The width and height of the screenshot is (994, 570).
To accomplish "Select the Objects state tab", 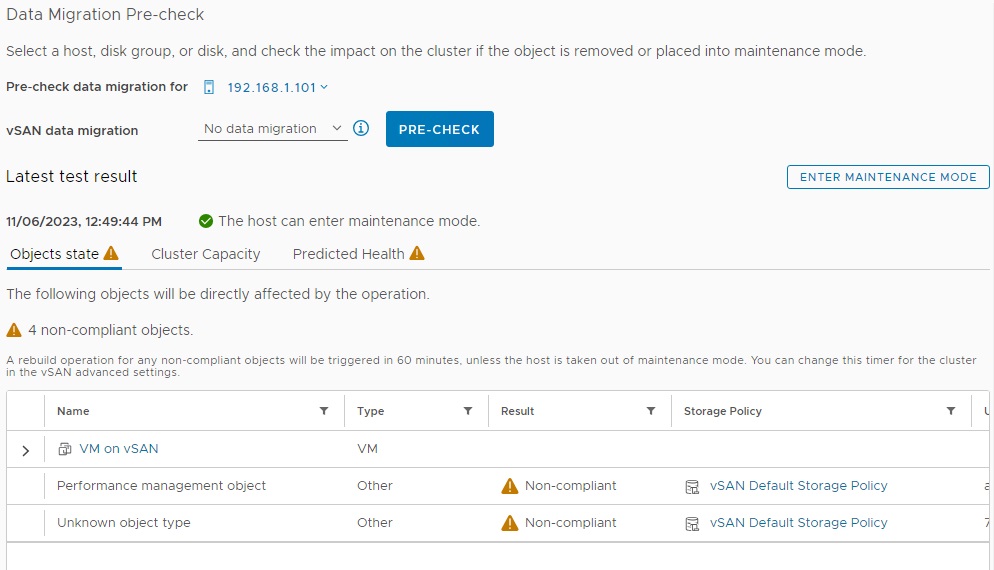I will click(x=55, y=254).
